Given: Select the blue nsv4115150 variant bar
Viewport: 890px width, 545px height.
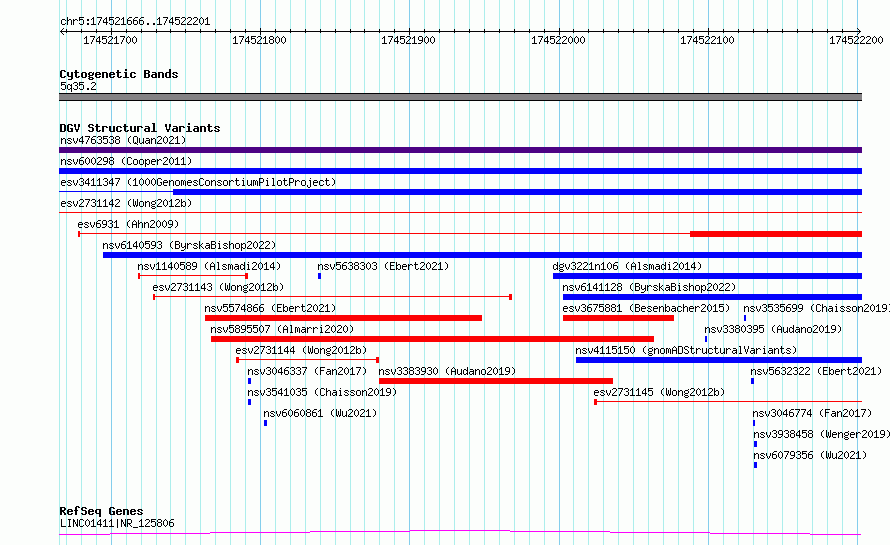Looking at the screenshot, I should pos(719,360).
